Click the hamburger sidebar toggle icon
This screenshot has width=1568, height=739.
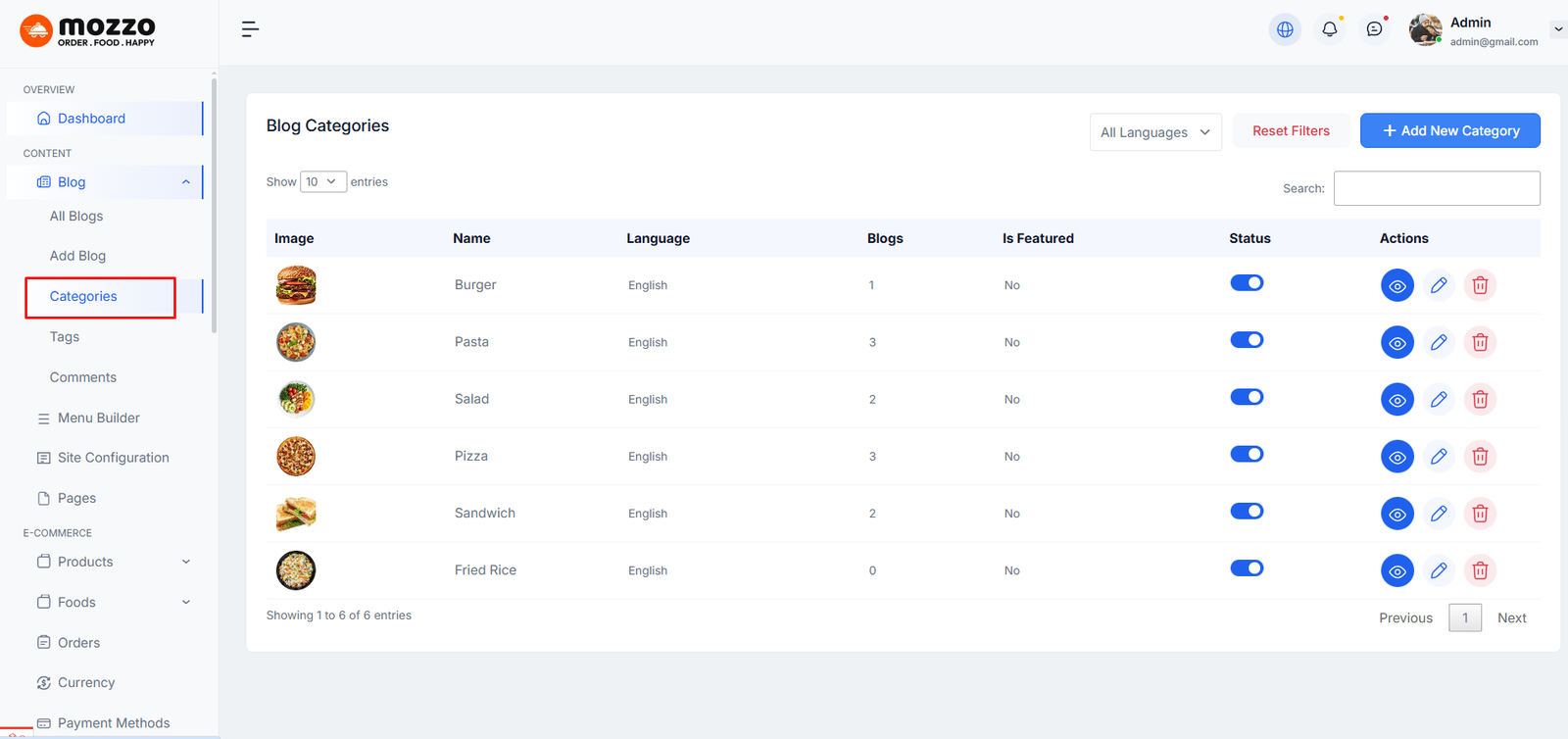250,29
